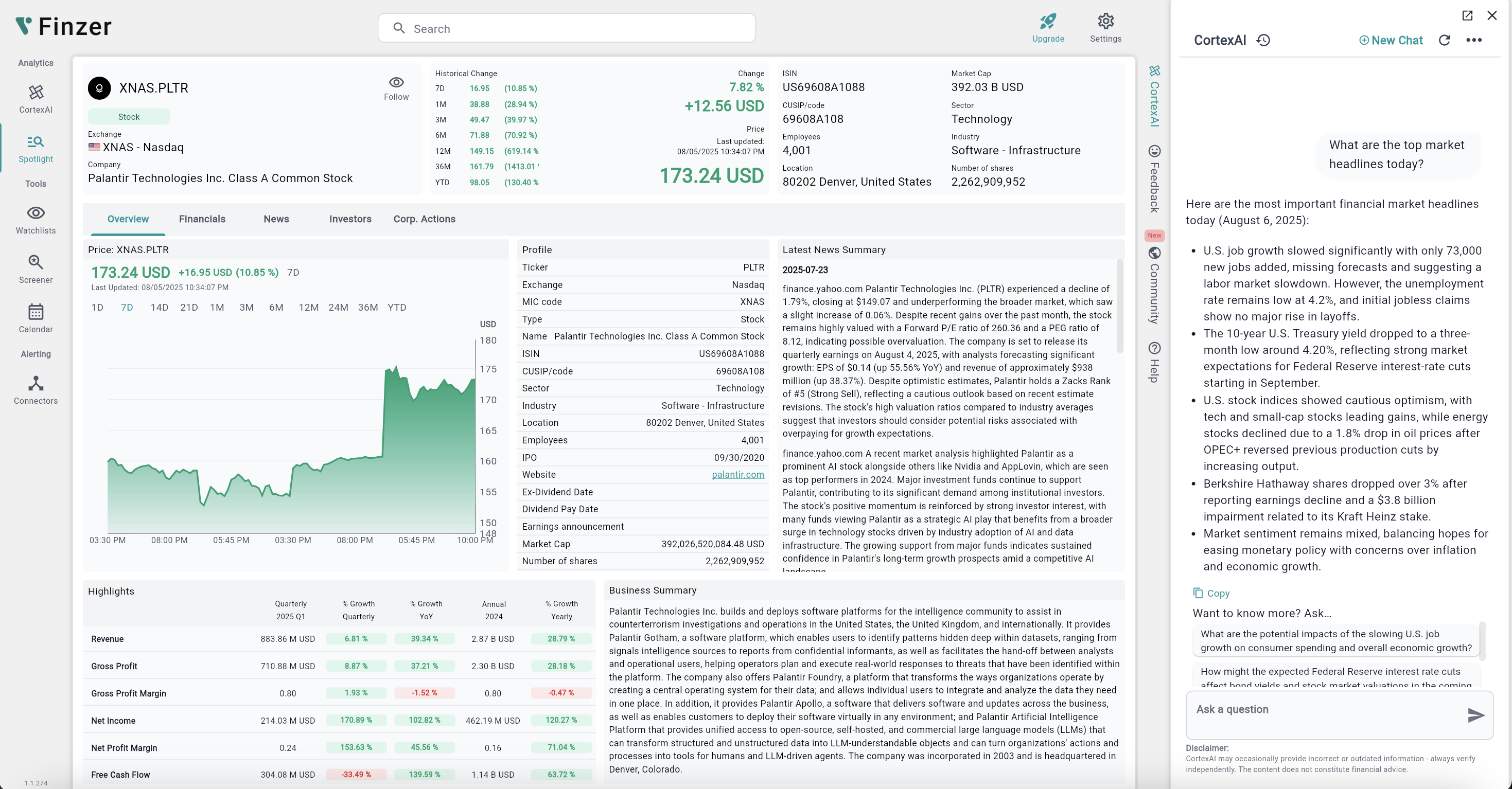Ask suggested question about slowing job growth

pos(1336,640)
